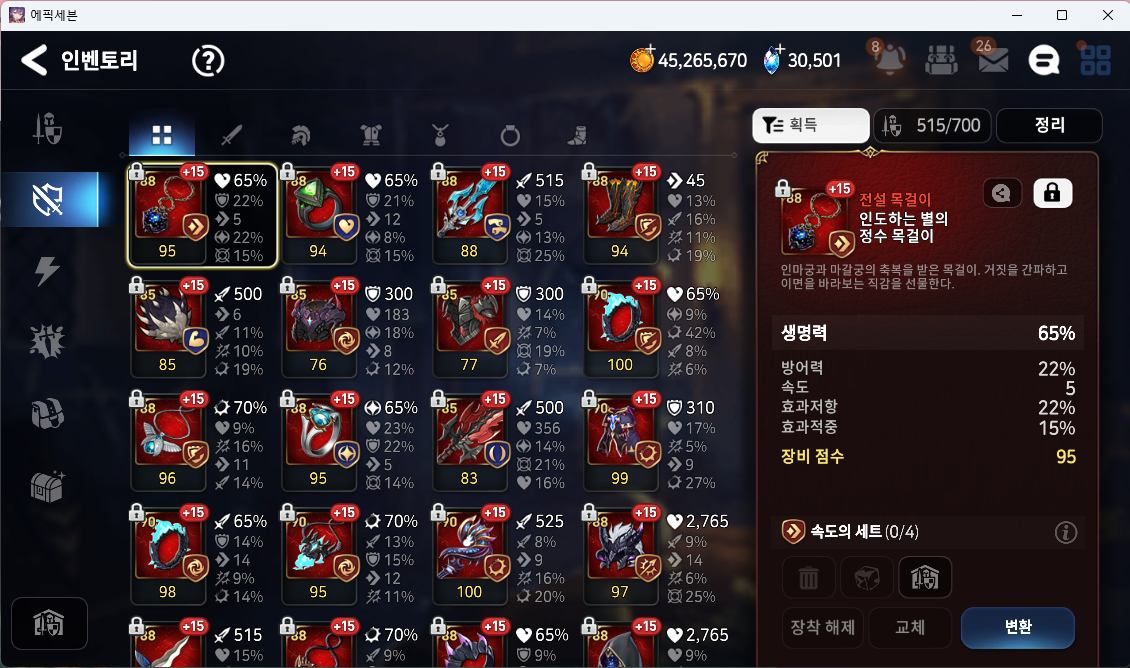
Task: Show speed set info details
Action: point(1066,533)
